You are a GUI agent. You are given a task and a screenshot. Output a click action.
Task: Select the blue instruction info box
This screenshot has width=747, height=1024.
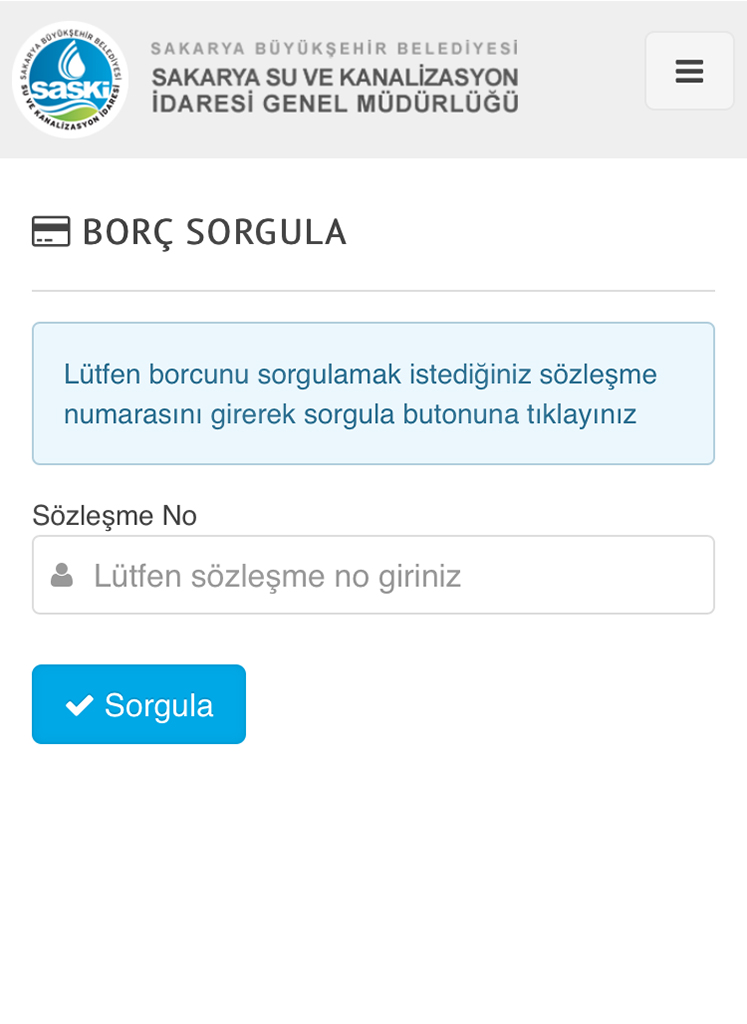pyautogui.click(x=373, y=392)
